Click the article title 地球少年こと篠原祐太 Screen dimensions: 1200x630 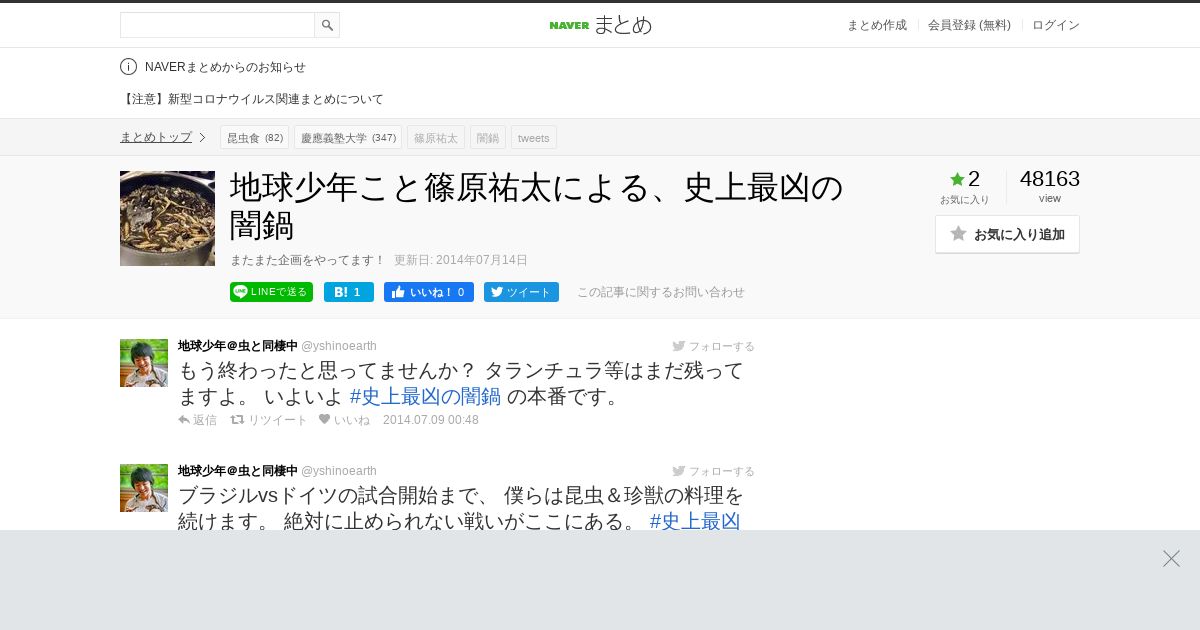point(537,206)
